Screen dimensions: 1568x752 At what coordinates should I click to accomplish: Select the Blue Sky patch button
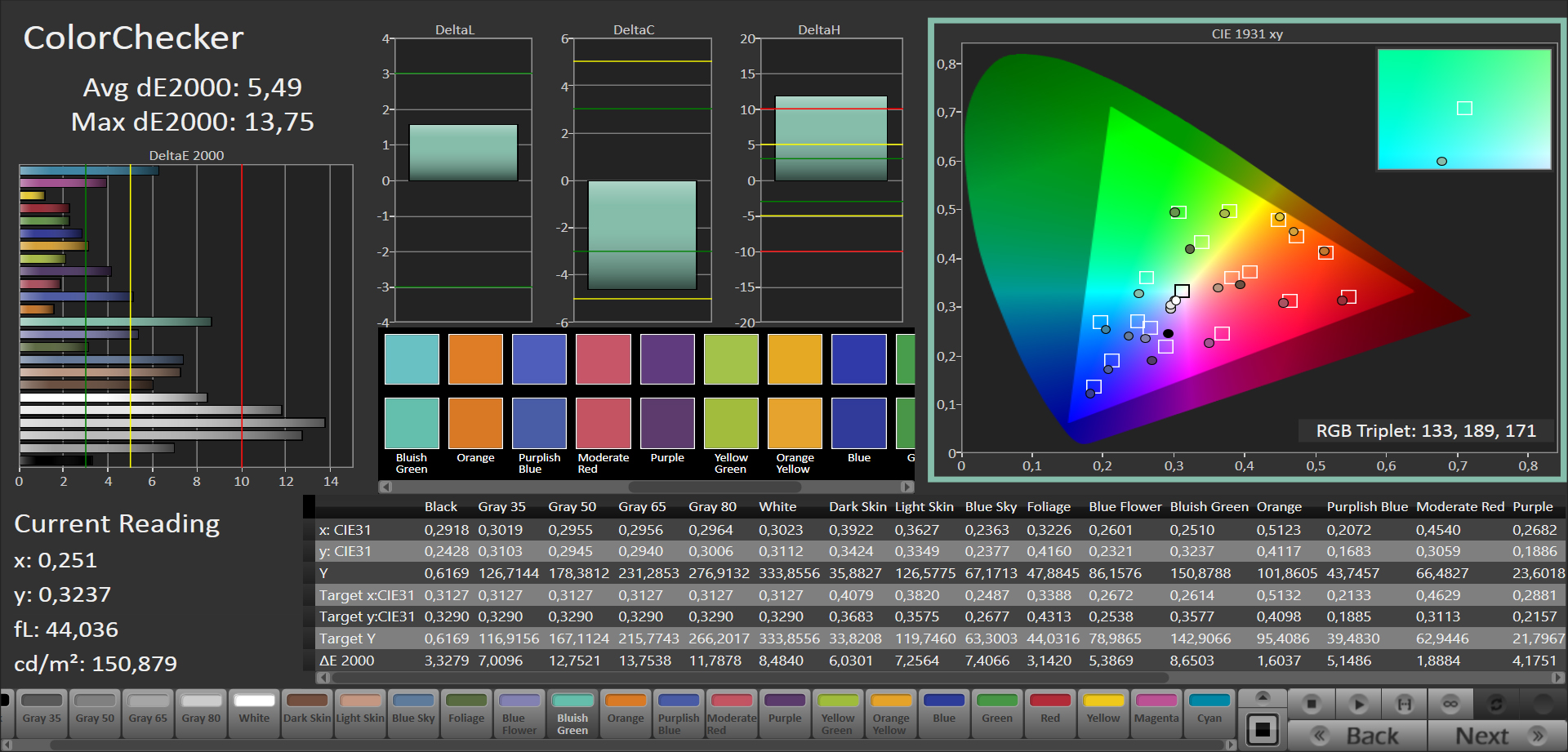click(413, 714)
